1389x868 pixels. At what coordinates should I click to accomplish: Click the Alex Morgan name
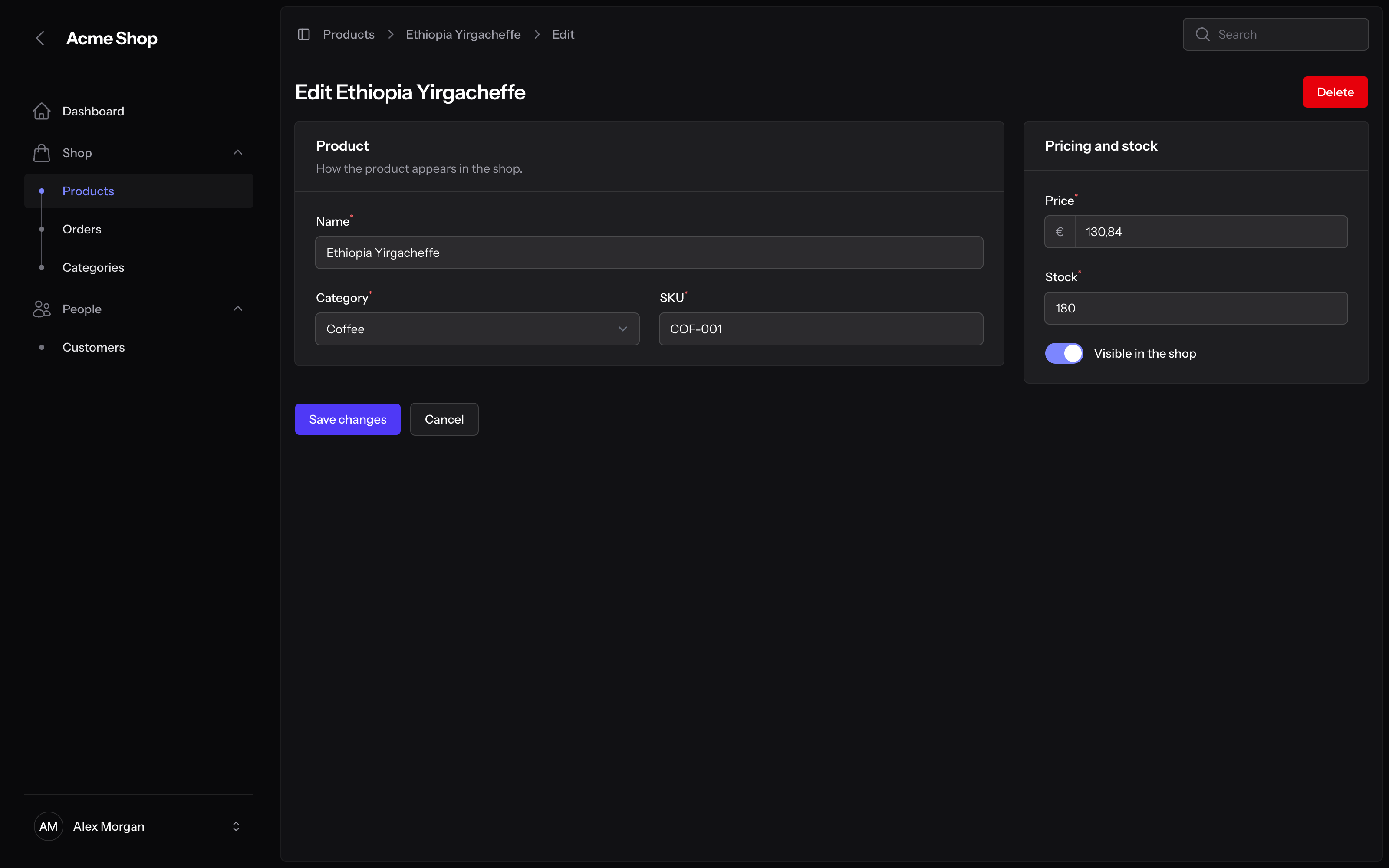pyautogui.click(x=109, y=826)
